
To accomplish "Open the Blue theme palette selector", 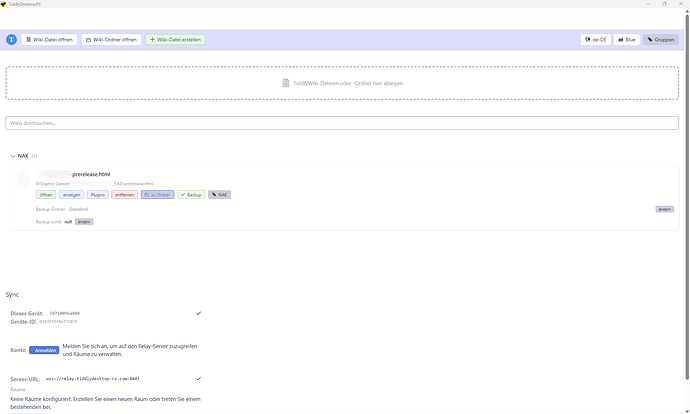I will [627, 40].
